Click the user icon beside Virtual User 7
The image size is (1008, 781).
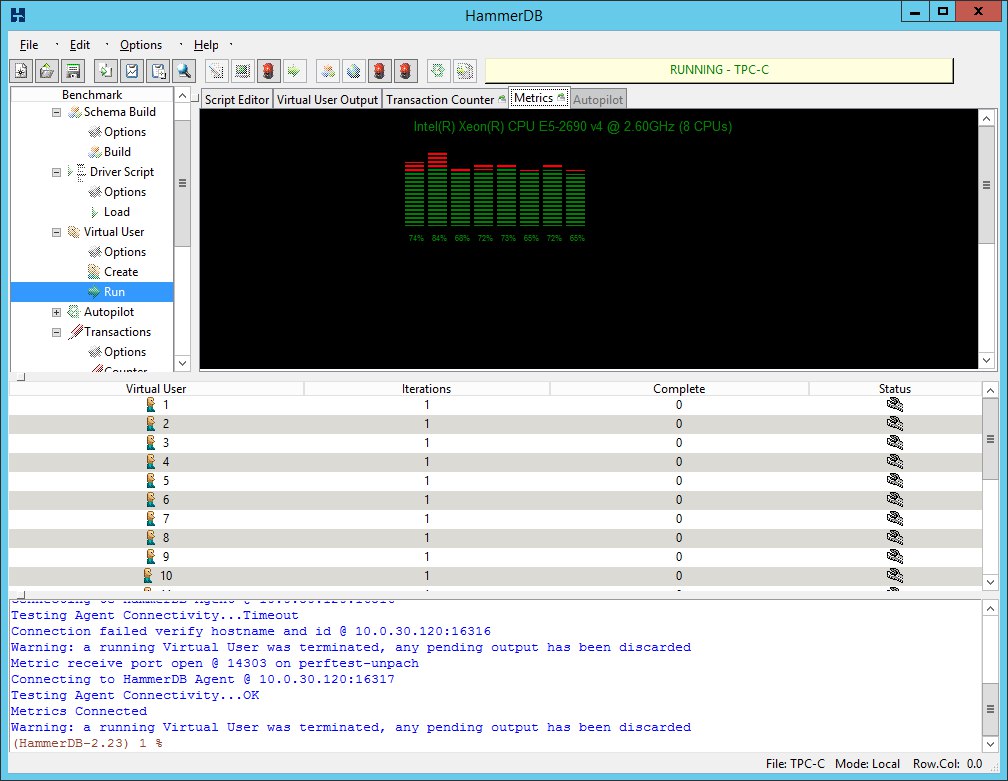[x=151, y=518]
